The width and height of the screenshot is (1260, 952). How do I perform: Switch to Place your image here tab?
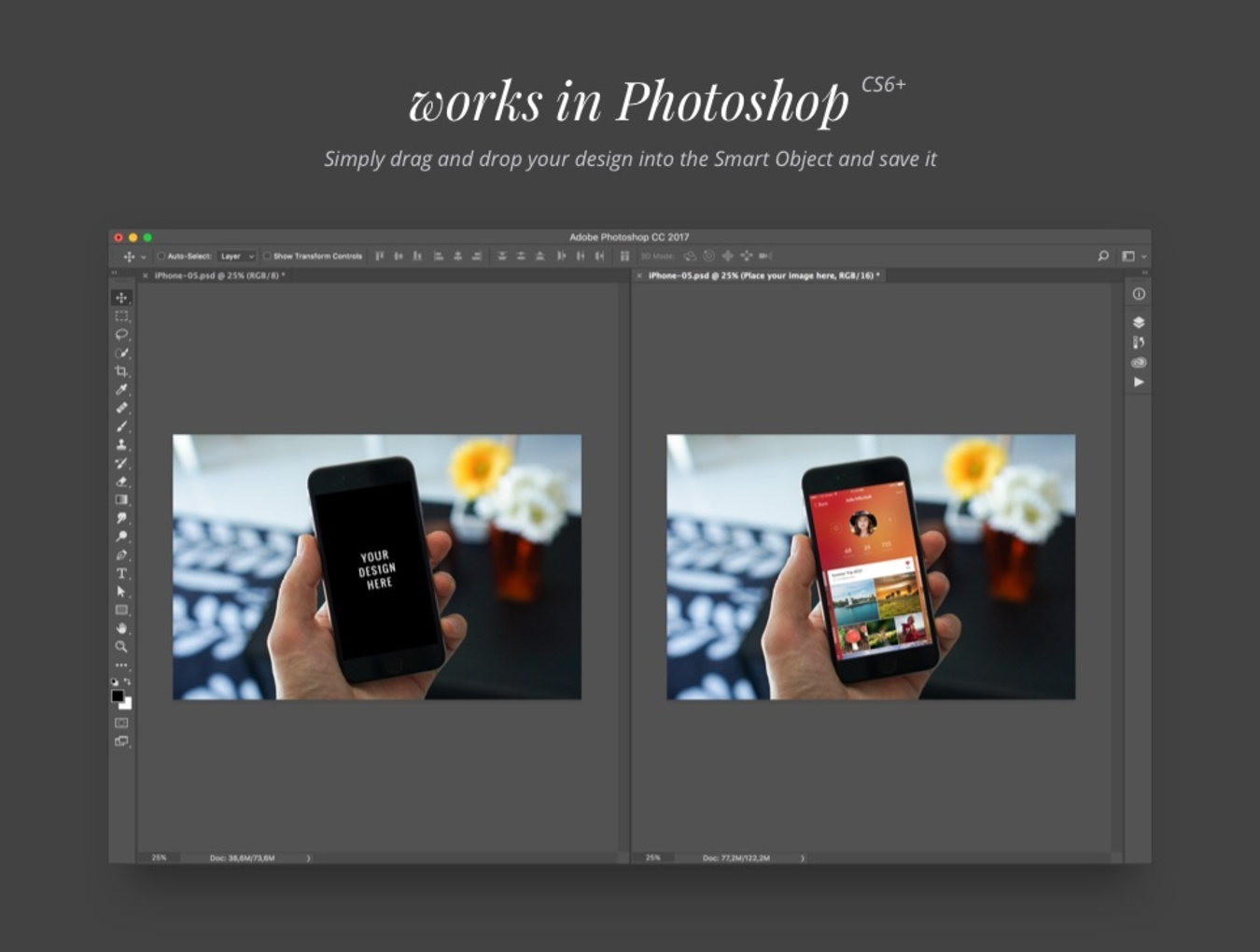click(x=763, y=275)
